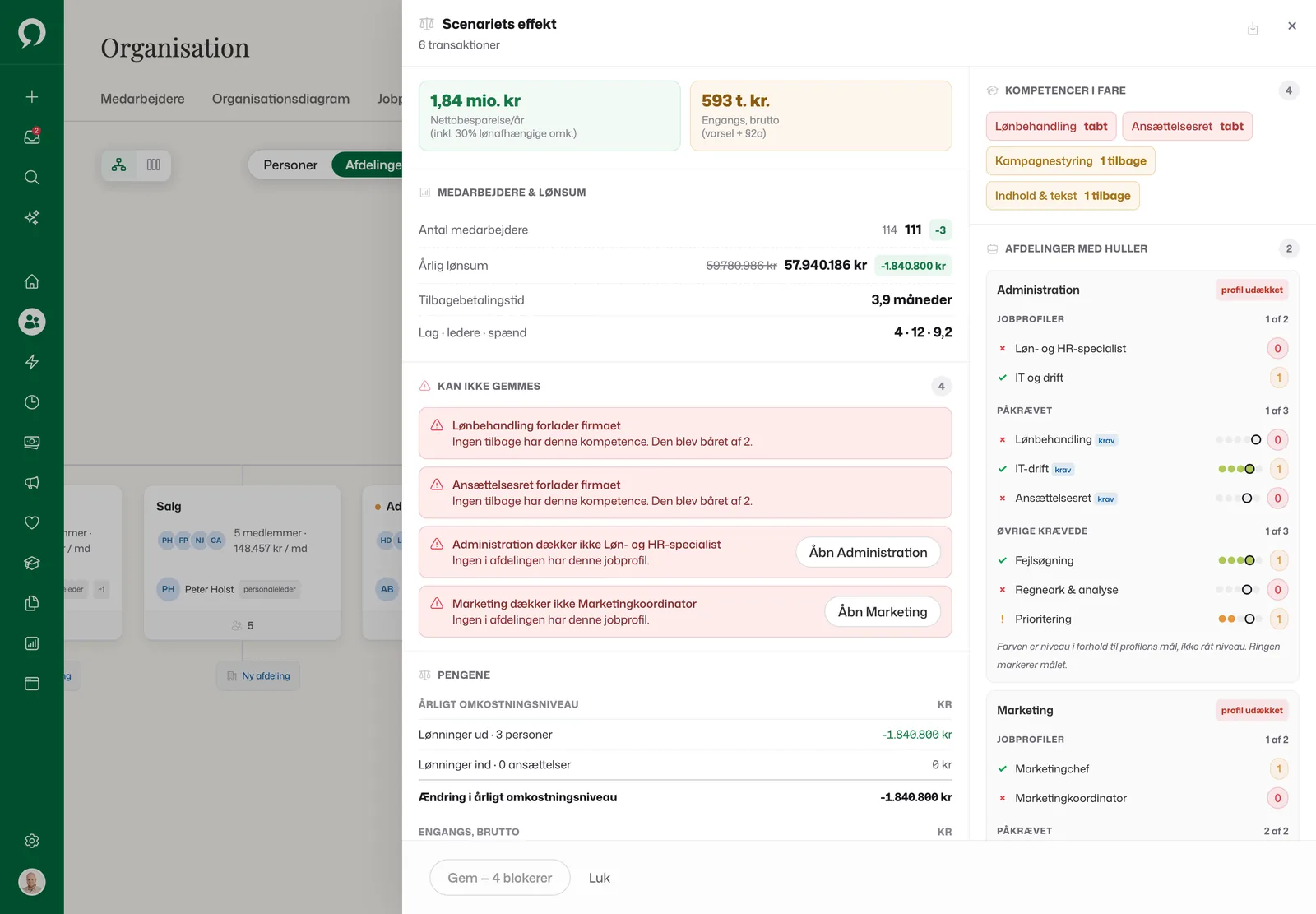Click Ny afdeling button in Organisation page

(x=259, y=676)
